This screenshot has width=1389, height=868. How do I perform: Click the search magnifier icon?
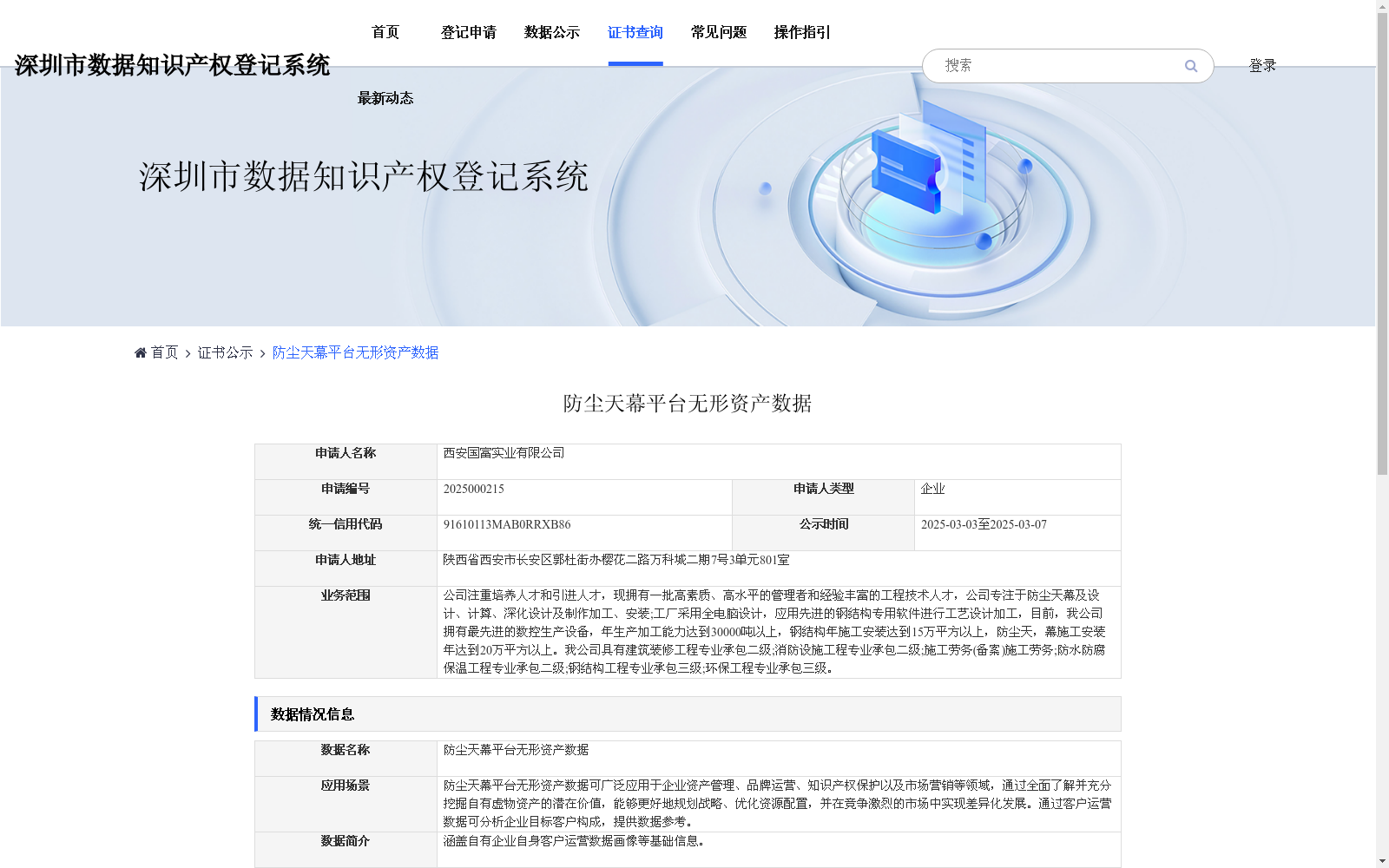tap(1191, 66)
